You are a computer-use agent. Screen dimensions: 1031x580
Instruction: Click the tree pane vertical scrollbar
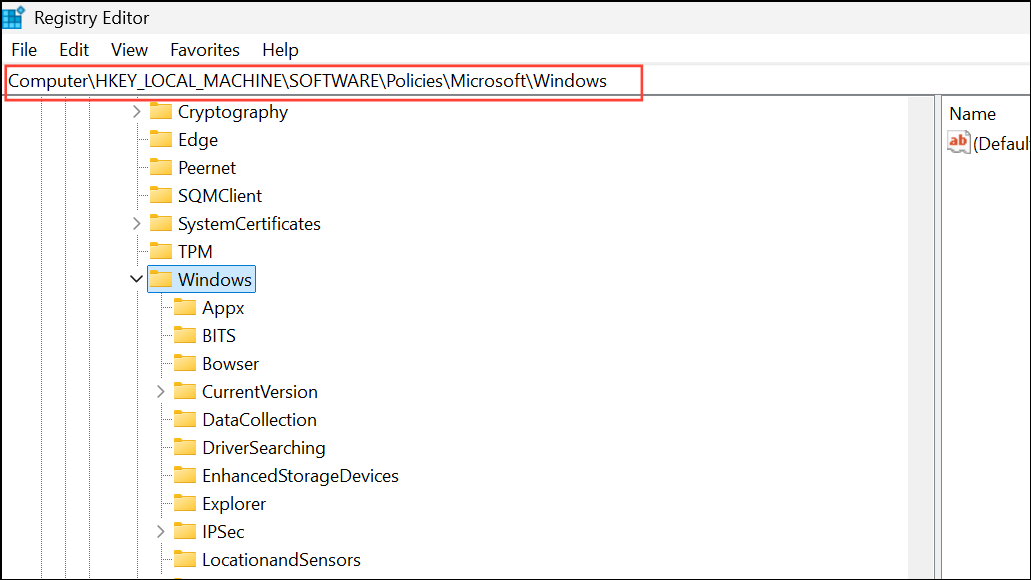click(x=921, y=337)
